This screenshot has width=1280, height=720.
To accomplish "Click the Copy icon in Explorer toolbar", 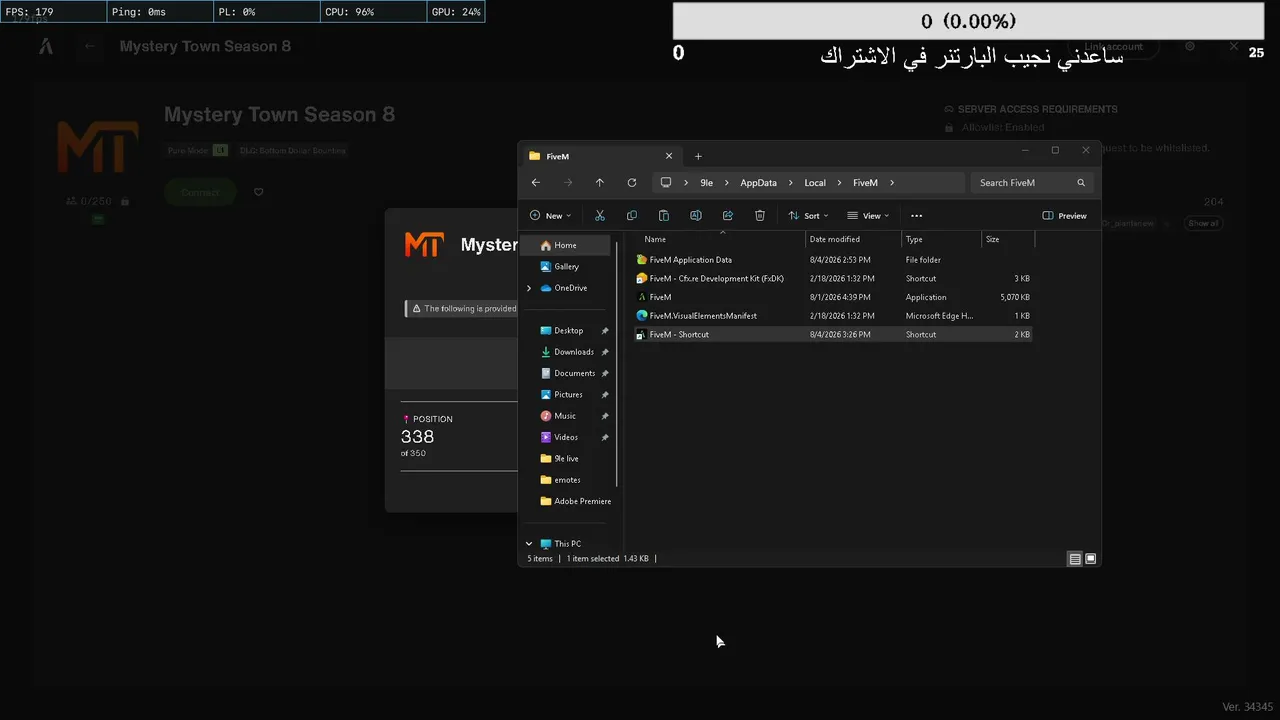I will [632, 216].
